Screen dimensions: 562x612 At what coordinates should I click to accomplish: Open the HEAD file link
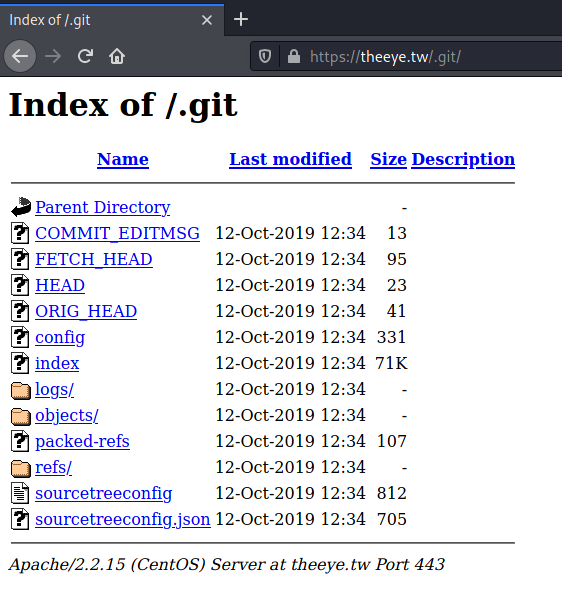pyautogui.click(x=60, y=285)
